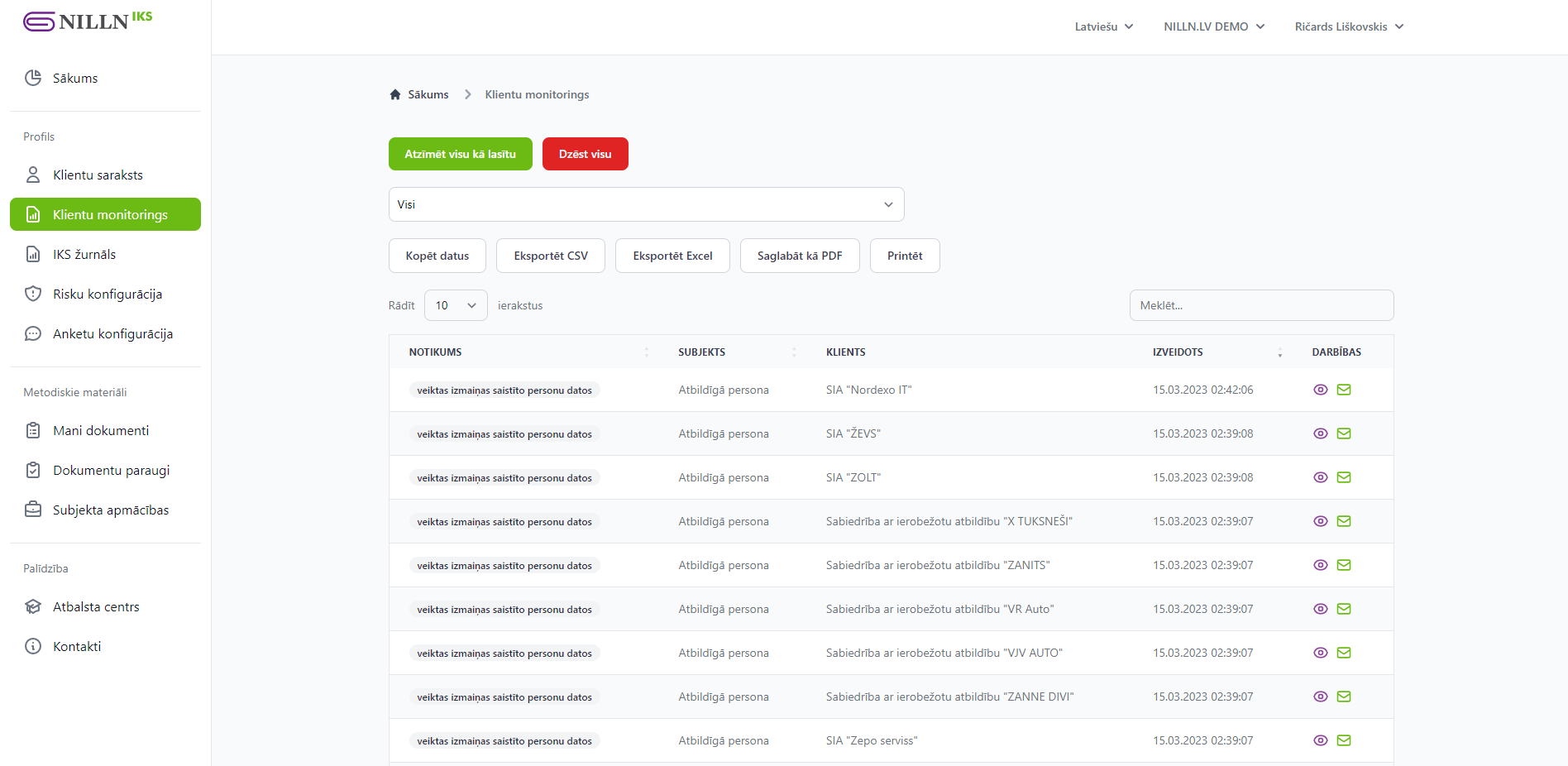1568x766 pixels.
Task: Click envelope icon for "ZANNE DIVI" row
Action: tap(1344, 697)
